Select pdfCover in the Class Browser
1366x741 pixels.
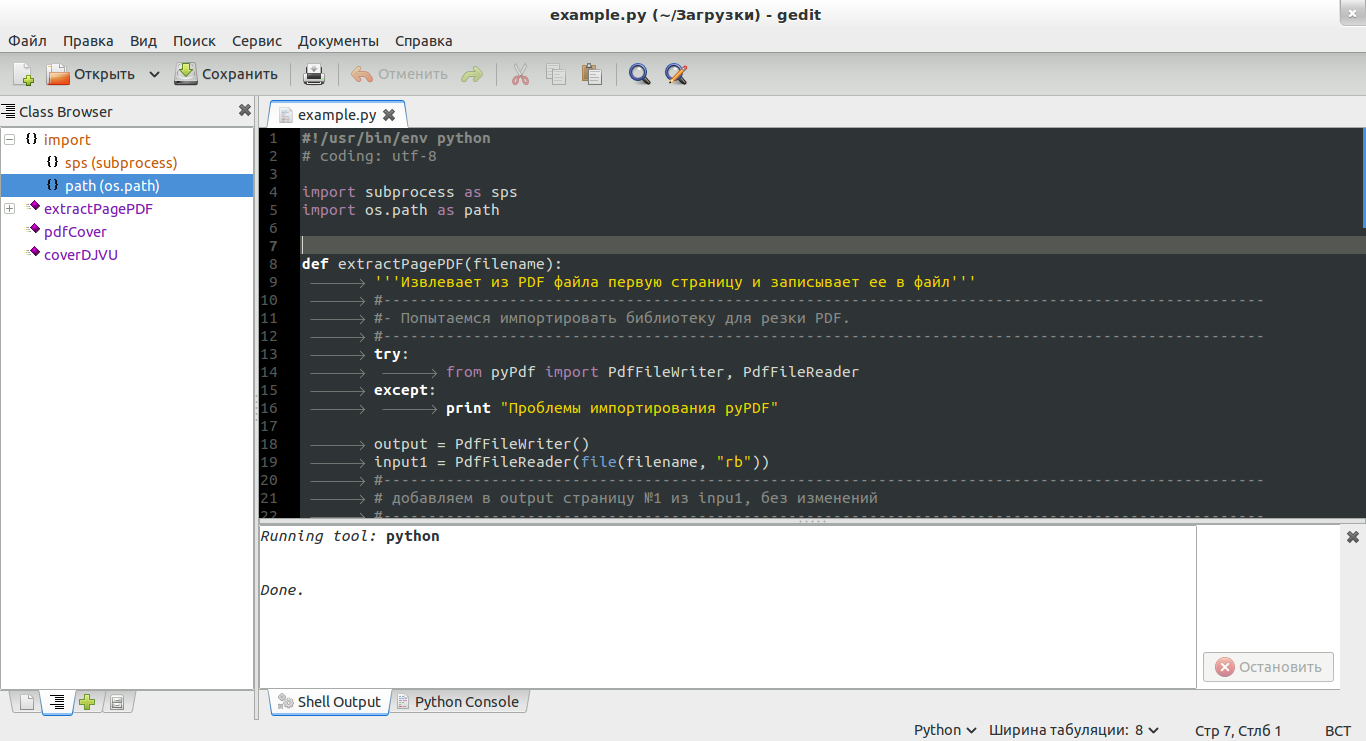pos(75,232)
